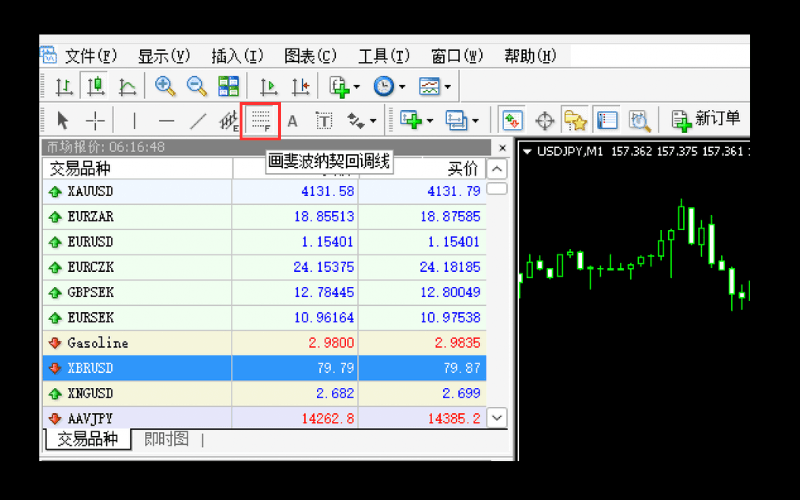Open the 窗口(W) menu
800x500 pixels.
click(x=457, y=56)
